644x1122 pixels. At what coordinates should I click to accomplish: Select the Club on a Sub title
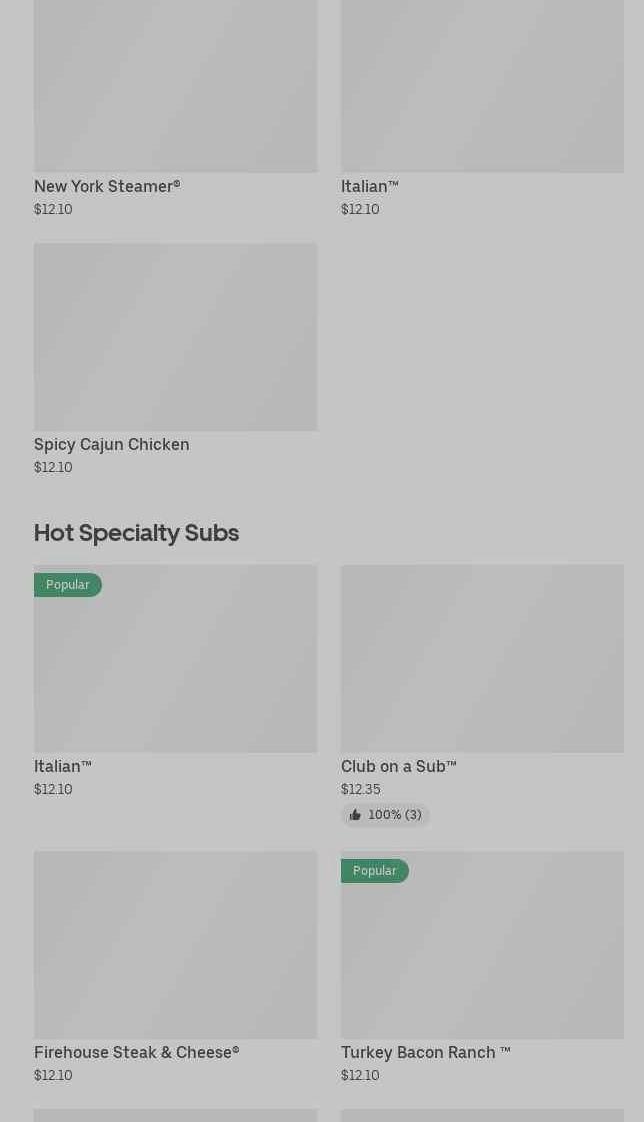[398, 766]
